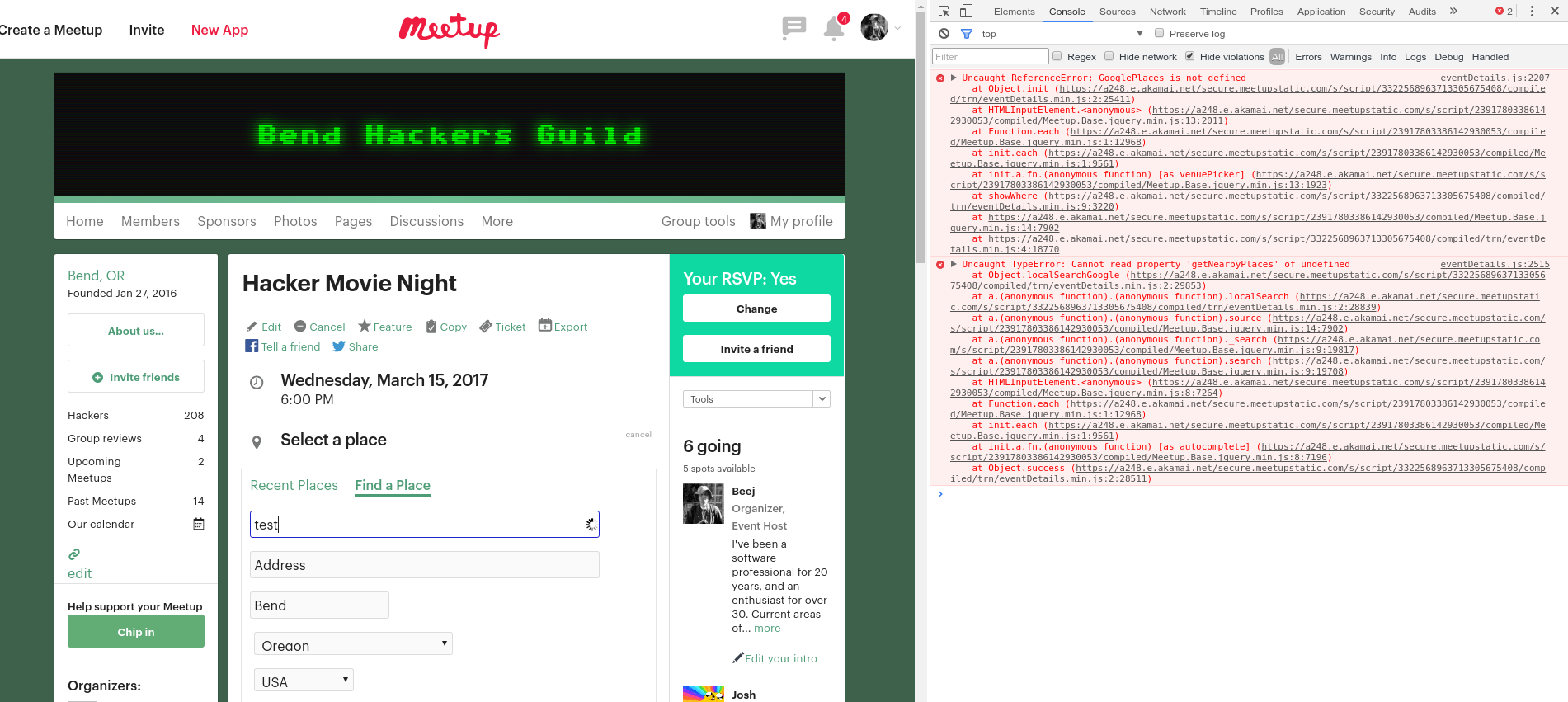Switch to the Elements DevTools tab
Image resolution: width=1568 pixels, height=702 pixels.
tap(1014, 12)
